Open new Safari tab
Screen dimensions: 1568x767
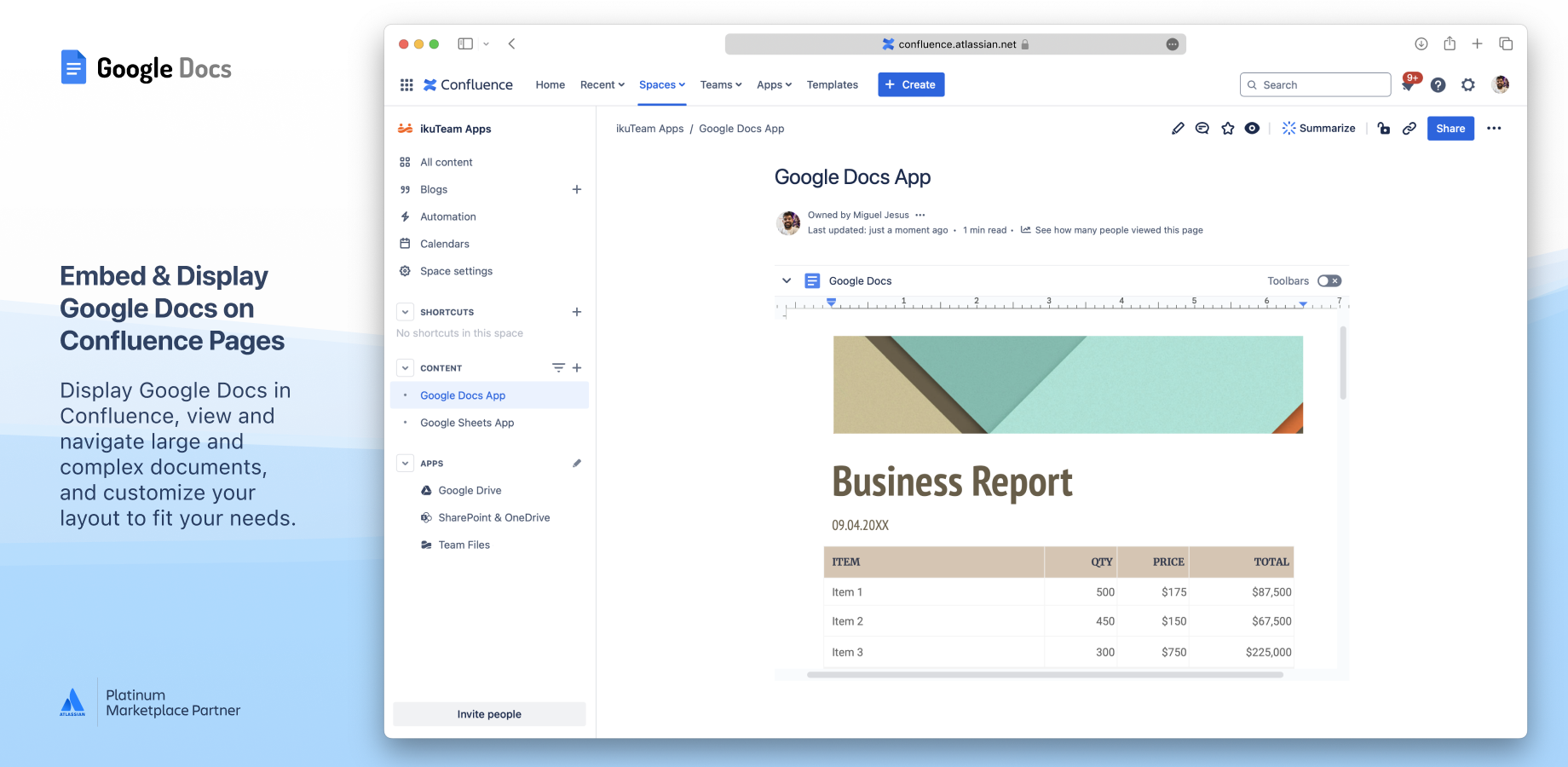pyautogui.click(x=1478, y=43)
